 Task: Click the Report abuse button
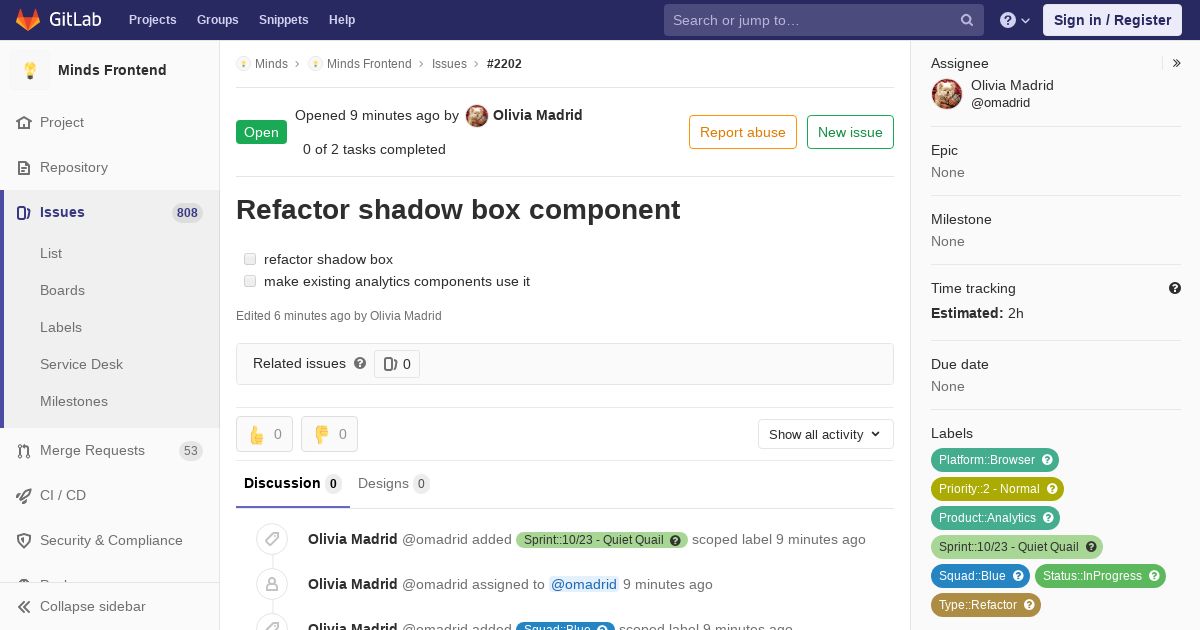(x=743, y=132)
